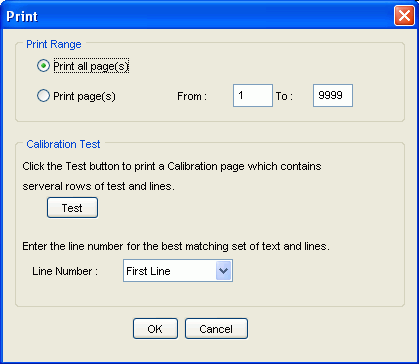Confirm printing with the OK button

pos(155,329)
